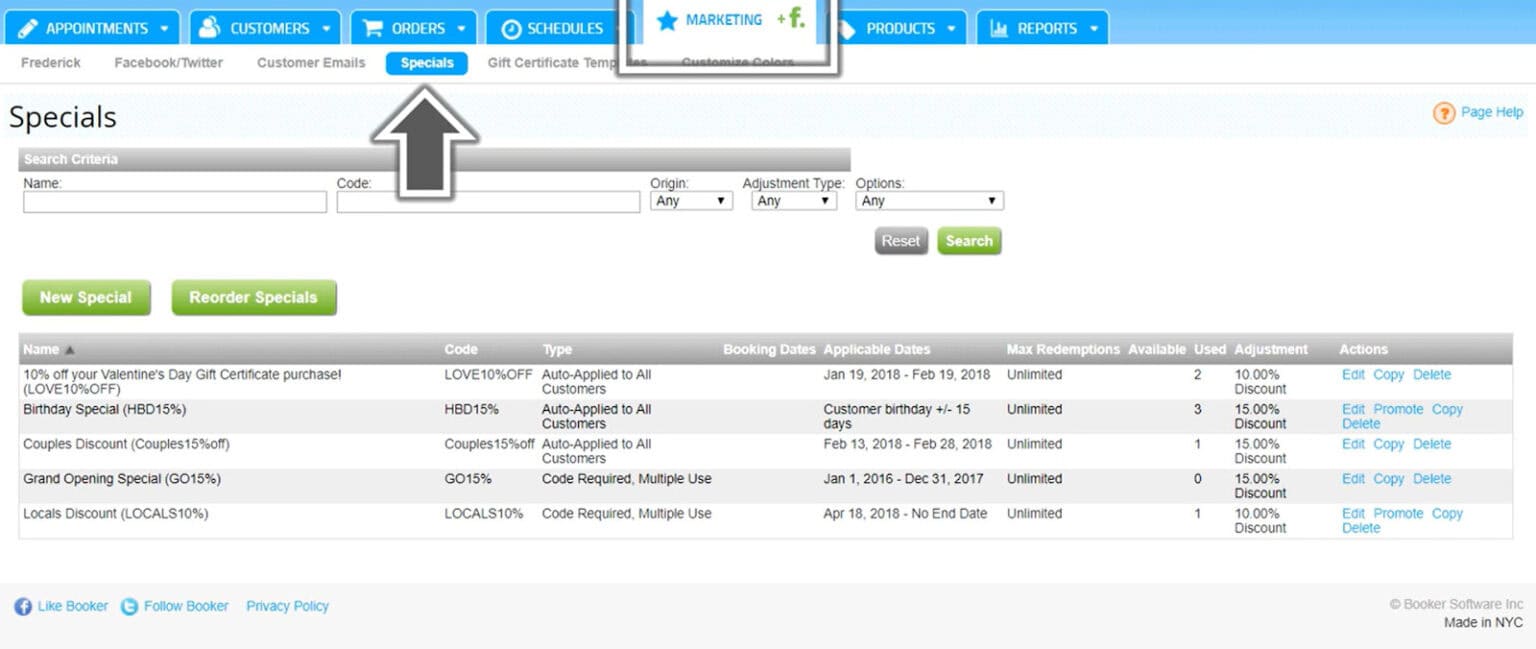The width and height of the screenshot is (1536, 649).
Task: Click inside the Name search field
Action: pos(175,201)
